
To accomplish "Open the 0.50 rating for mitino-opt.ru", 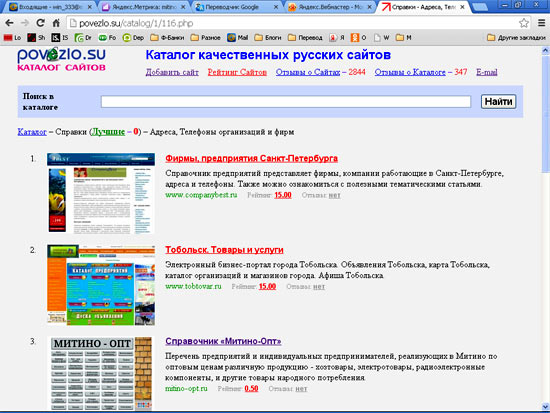I will coord(251,389).
